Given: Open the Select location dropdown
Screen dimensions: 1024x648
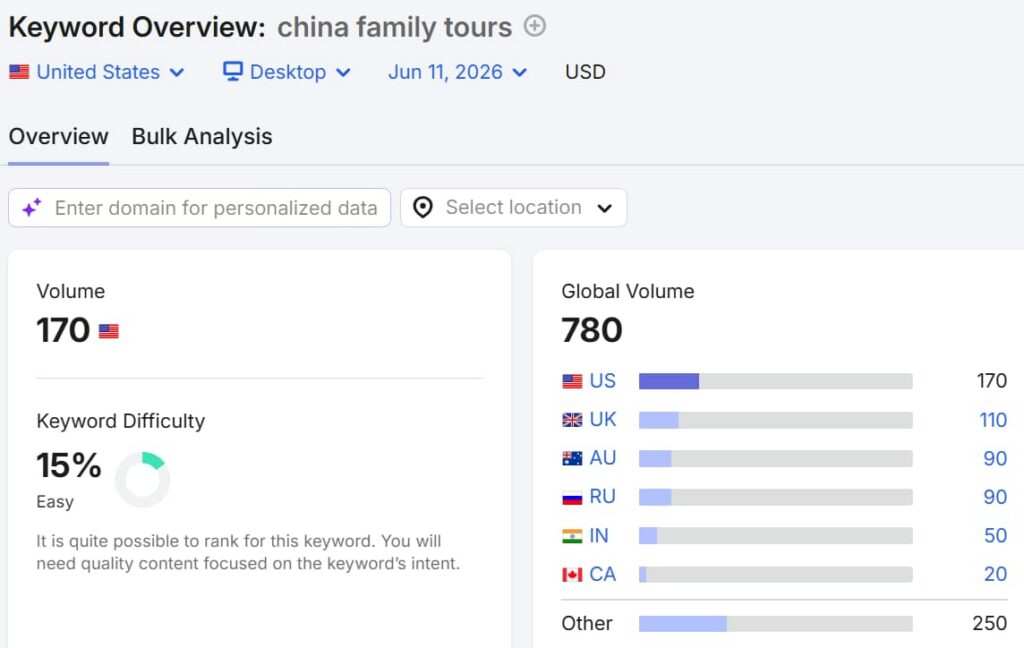Looking at the screenshot, I should coord(513,208).
